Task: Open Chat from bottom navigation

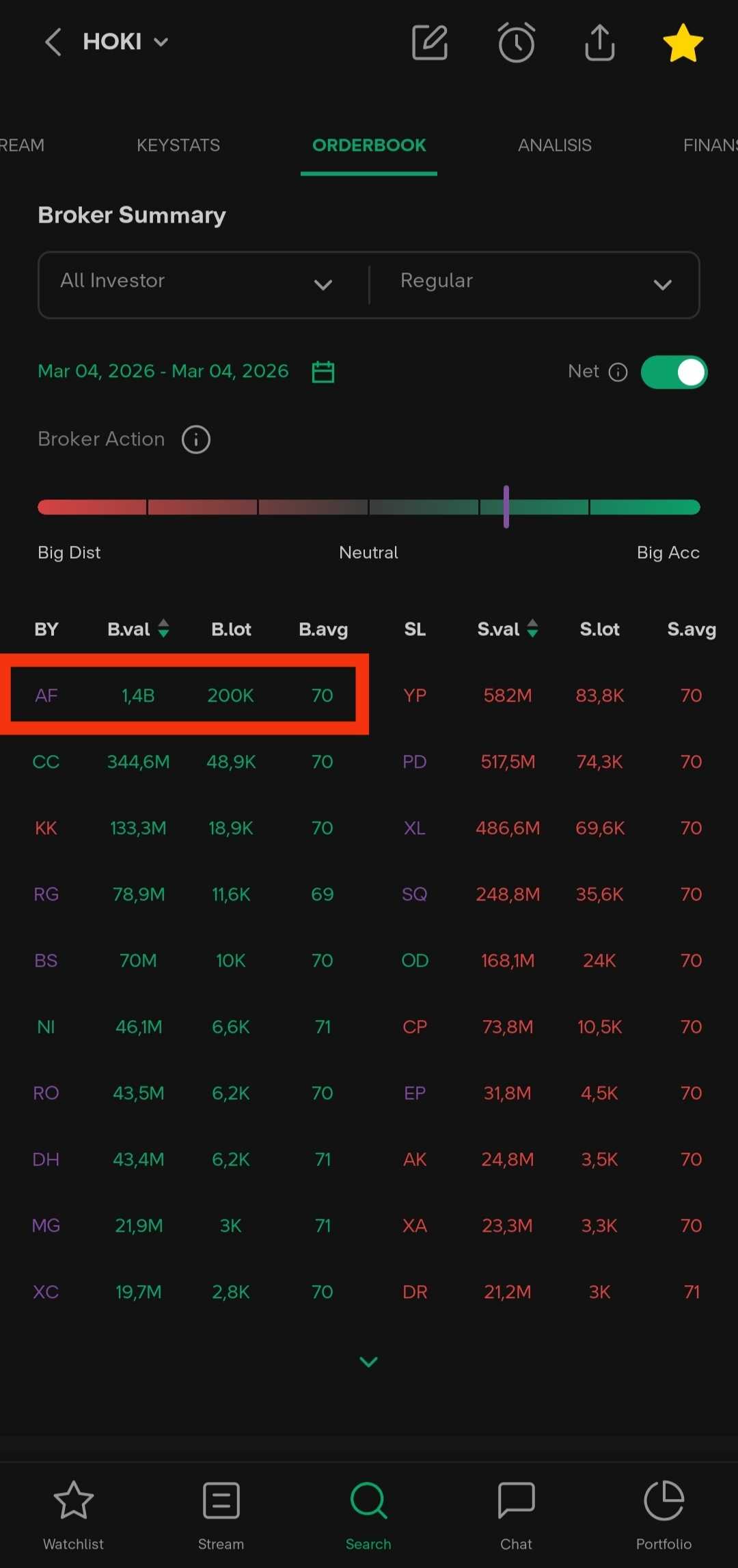Action: [516, 1513]
